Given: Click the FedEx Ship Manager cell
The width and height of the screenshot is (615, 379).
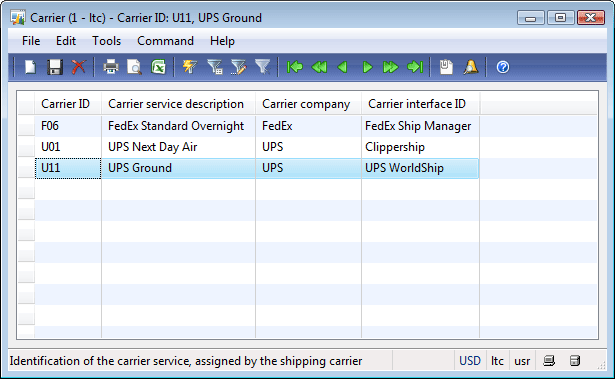Looking at the screenshot, I should tap(420, 126).
